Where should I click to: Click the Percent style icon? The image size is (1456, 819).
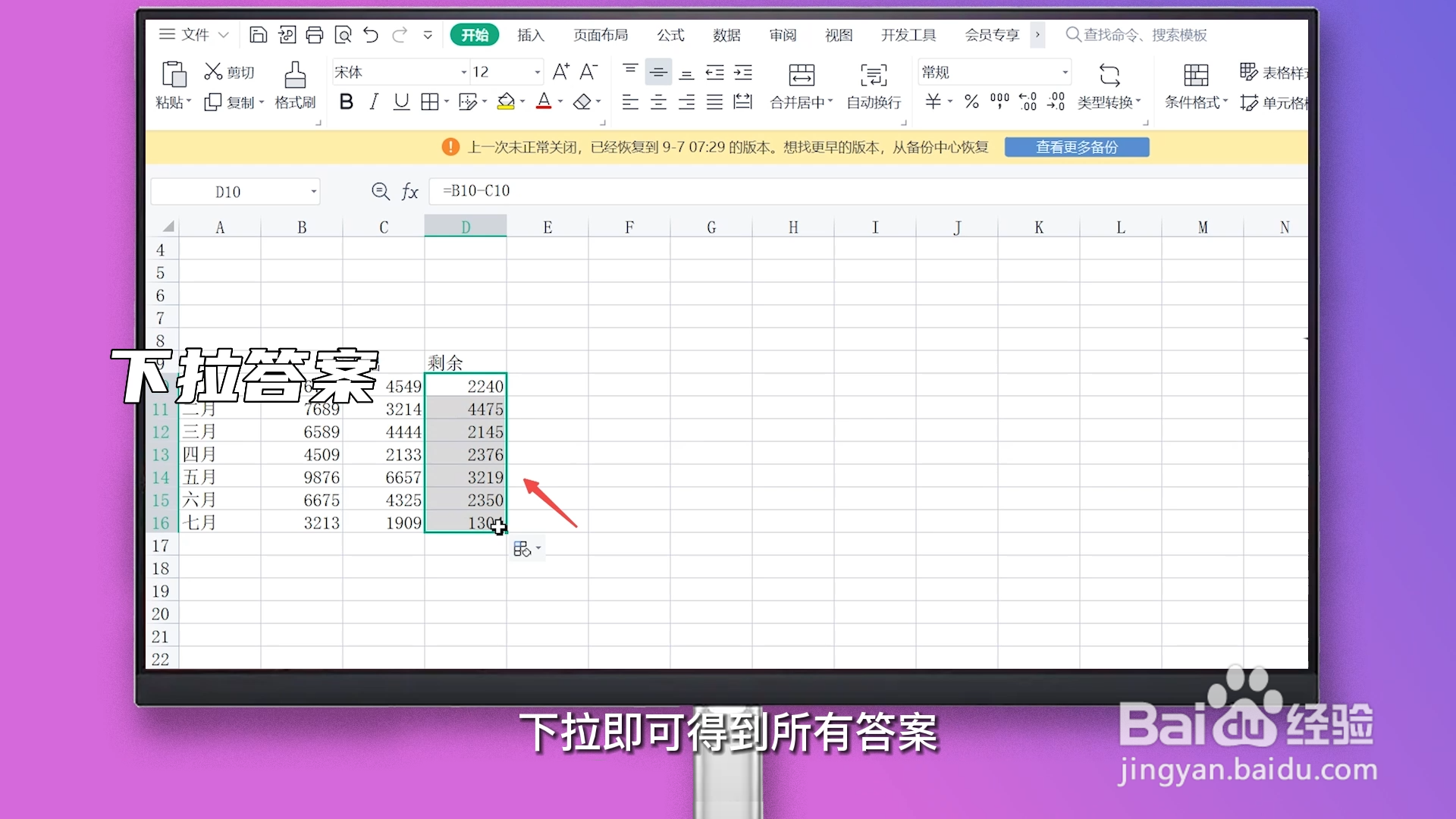click(971, 102)
